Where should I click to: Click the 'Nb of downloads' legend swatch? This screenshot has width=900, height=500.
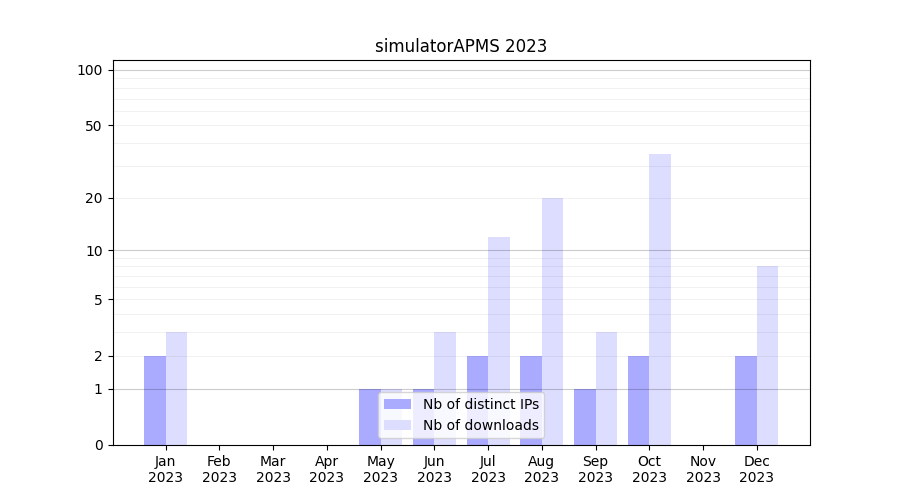(x=397, y=425)
